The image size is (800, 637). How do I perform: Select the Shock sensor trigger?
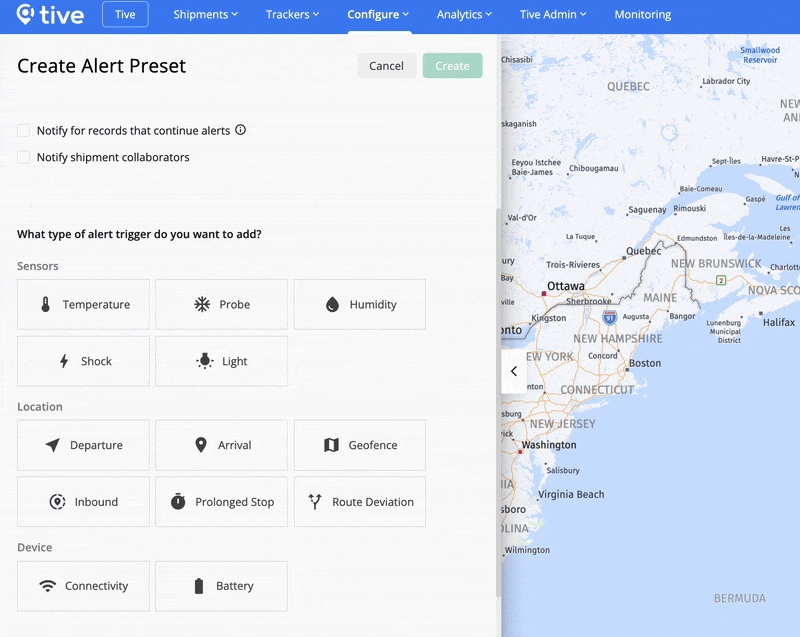[x=83, y=361]
